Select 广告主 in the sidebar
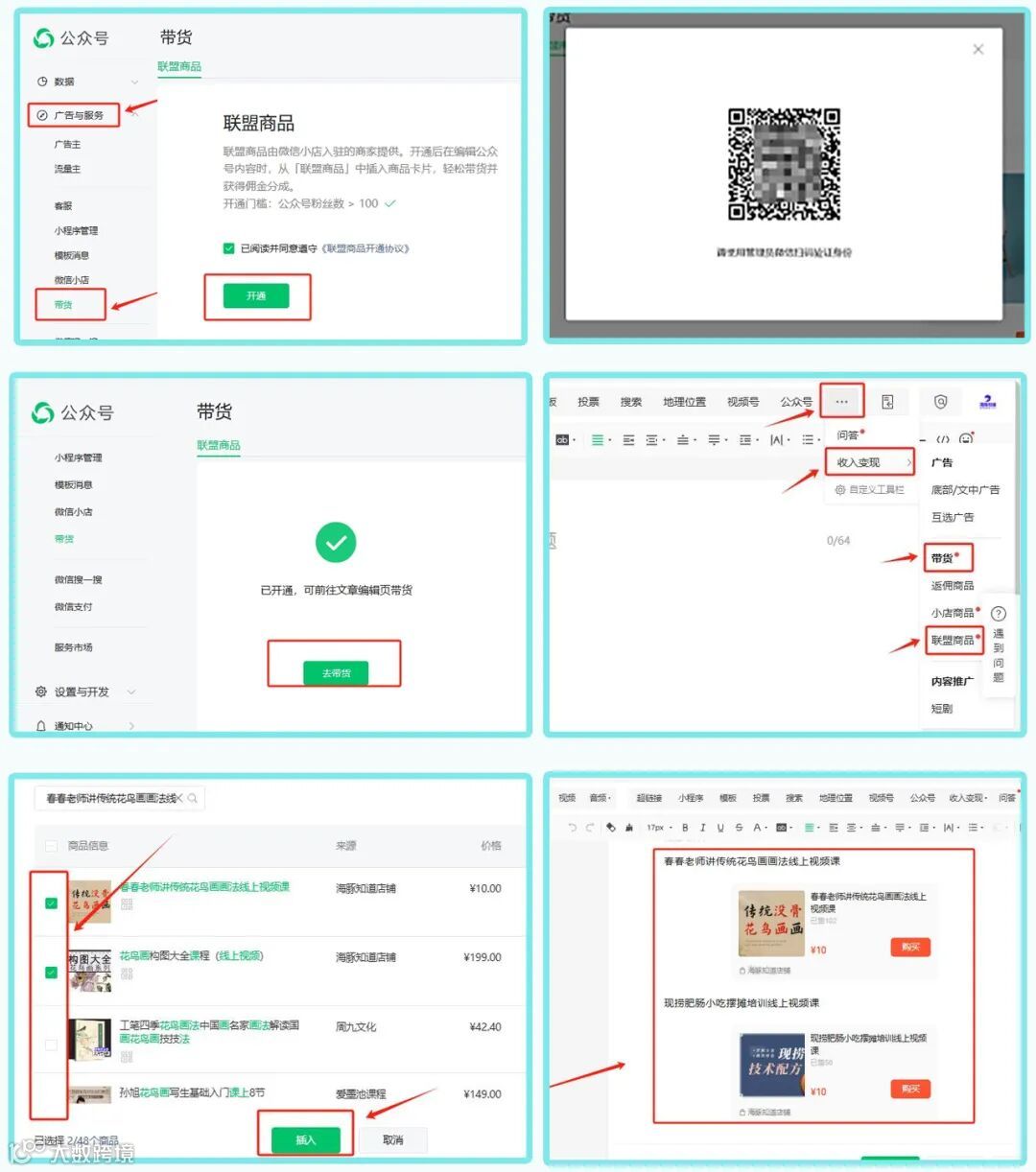Screen dimensions: 1036x1172 (x=67, y=144)
